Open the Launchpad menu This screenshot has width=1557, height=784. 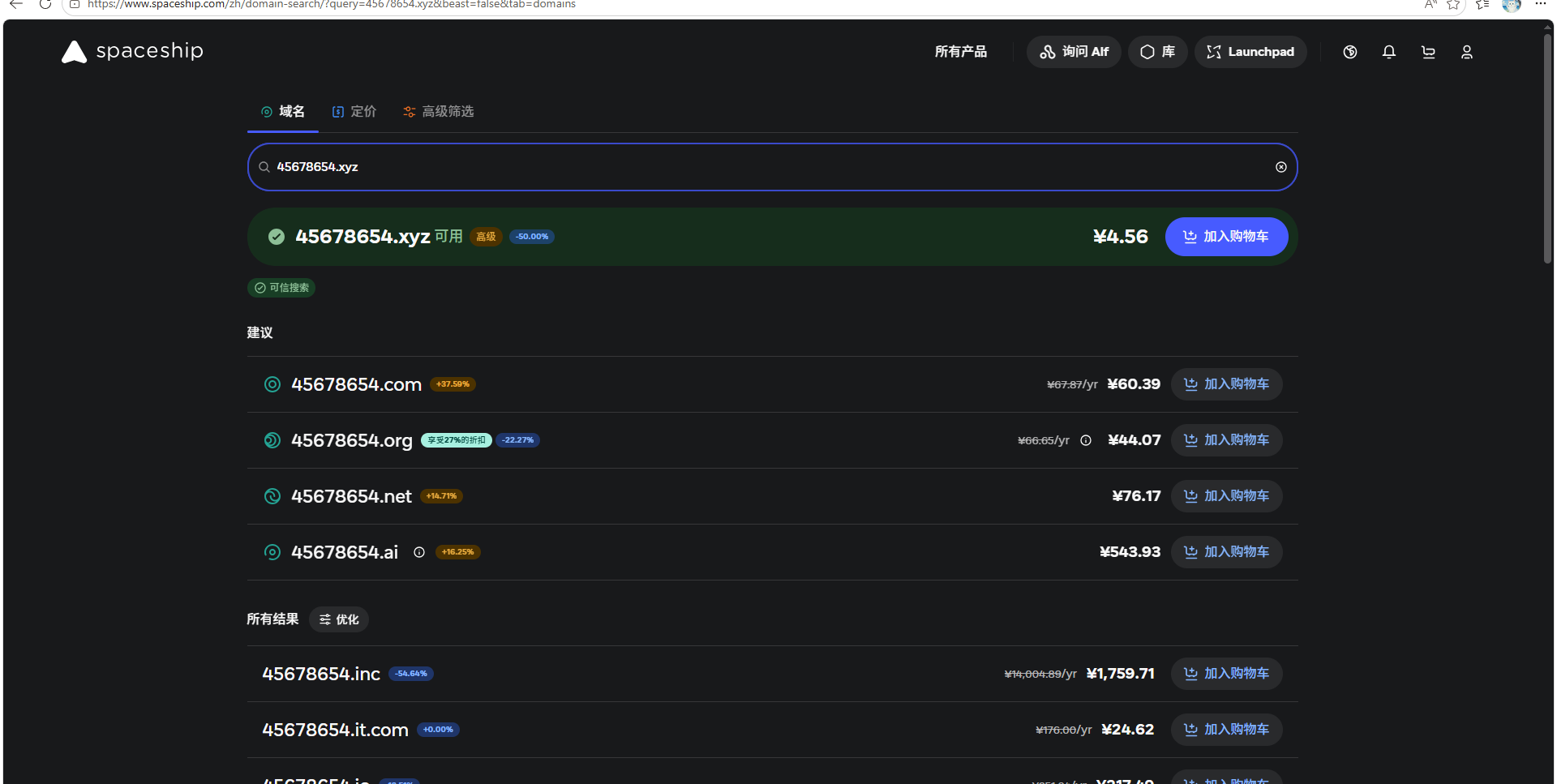1250,52
